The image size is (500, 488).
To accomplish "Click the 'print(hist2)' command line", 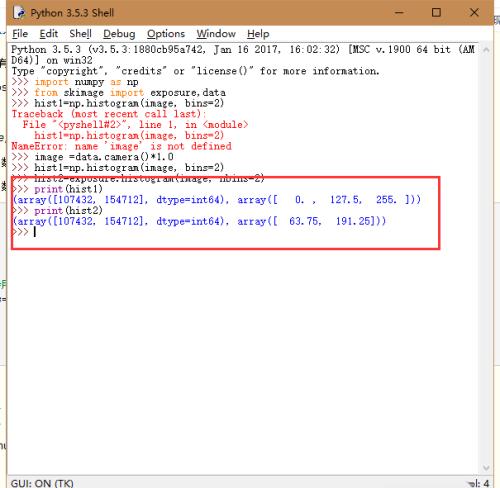I will coord(57,210).
